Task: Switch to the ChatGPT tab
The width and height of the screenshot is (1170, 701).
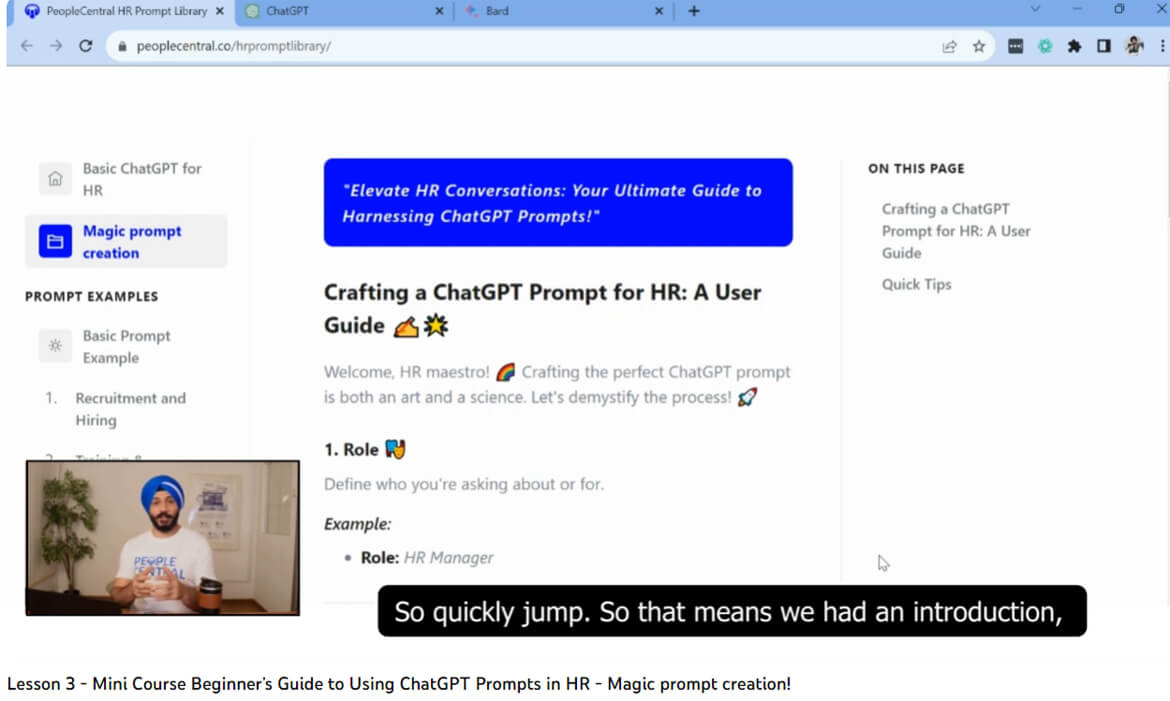Action: click(x=343, y=12)
